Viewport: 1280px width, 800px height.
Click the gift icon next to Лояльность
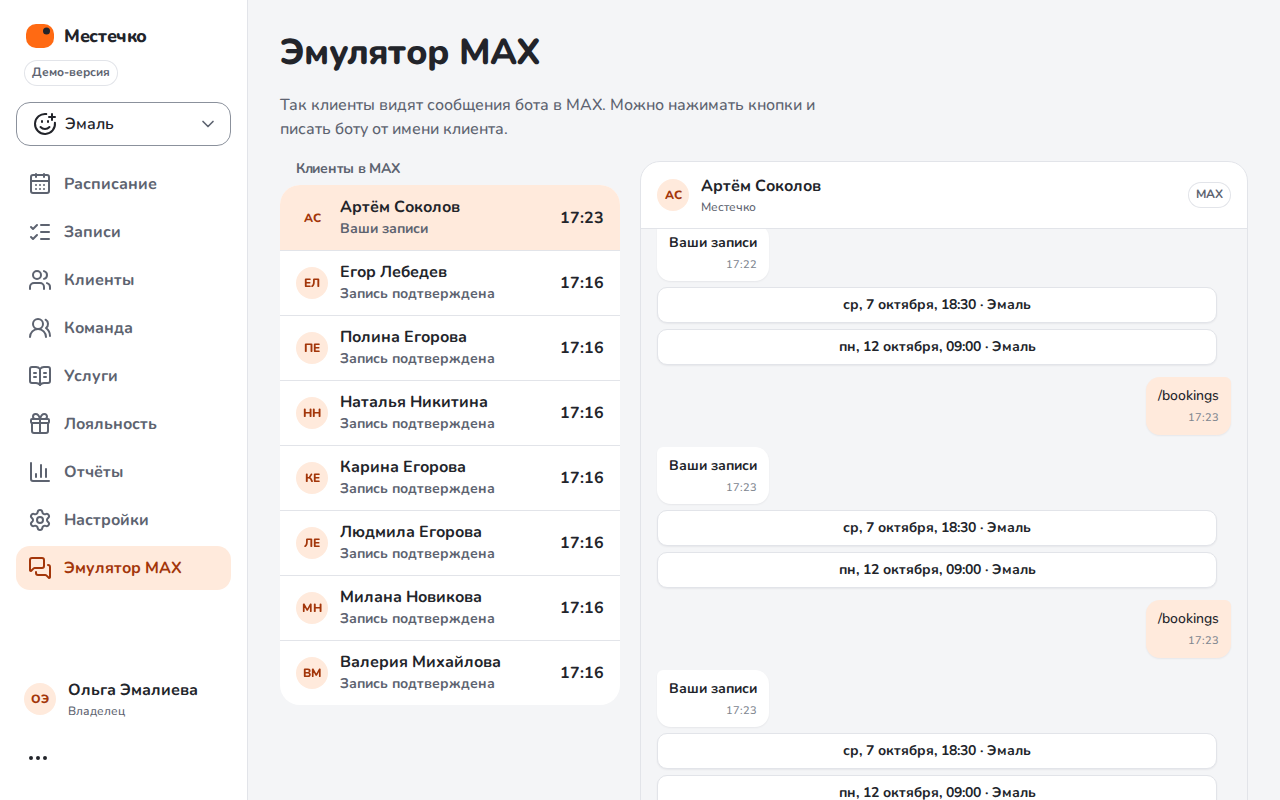pos(40,424)
